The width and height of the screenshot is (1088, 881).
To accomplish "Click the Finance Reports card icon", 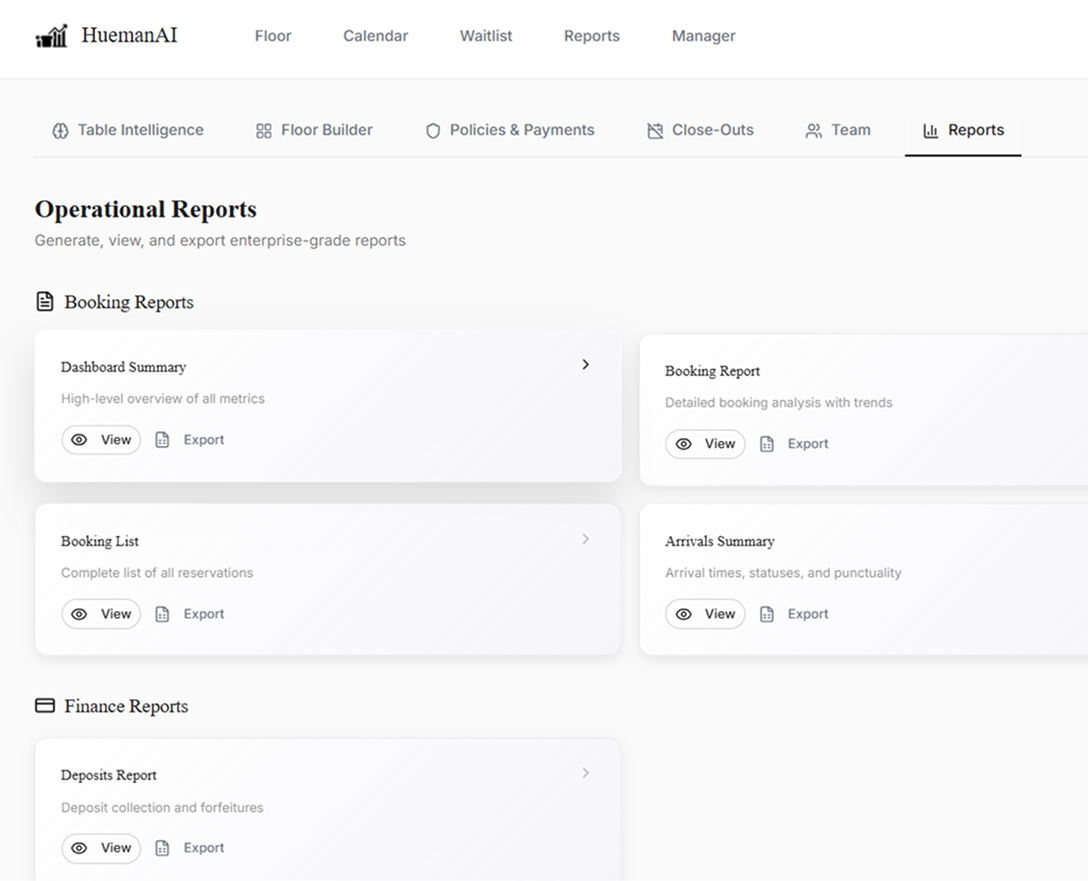I will (x=44, y=706).
